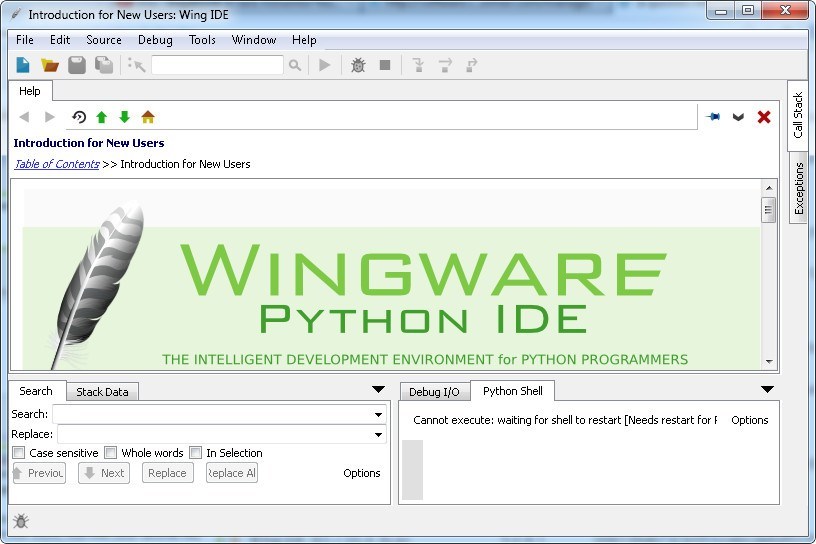Save the file with the disk icon
This screenshot has width=816, height=544.
(77, 65)
